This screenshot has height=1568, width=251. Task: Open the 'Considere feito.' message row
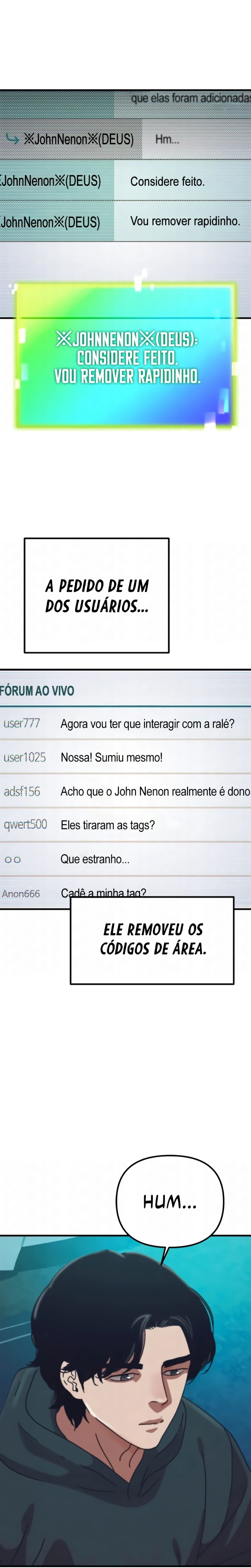pyautogui.click(x=125, y=181)
